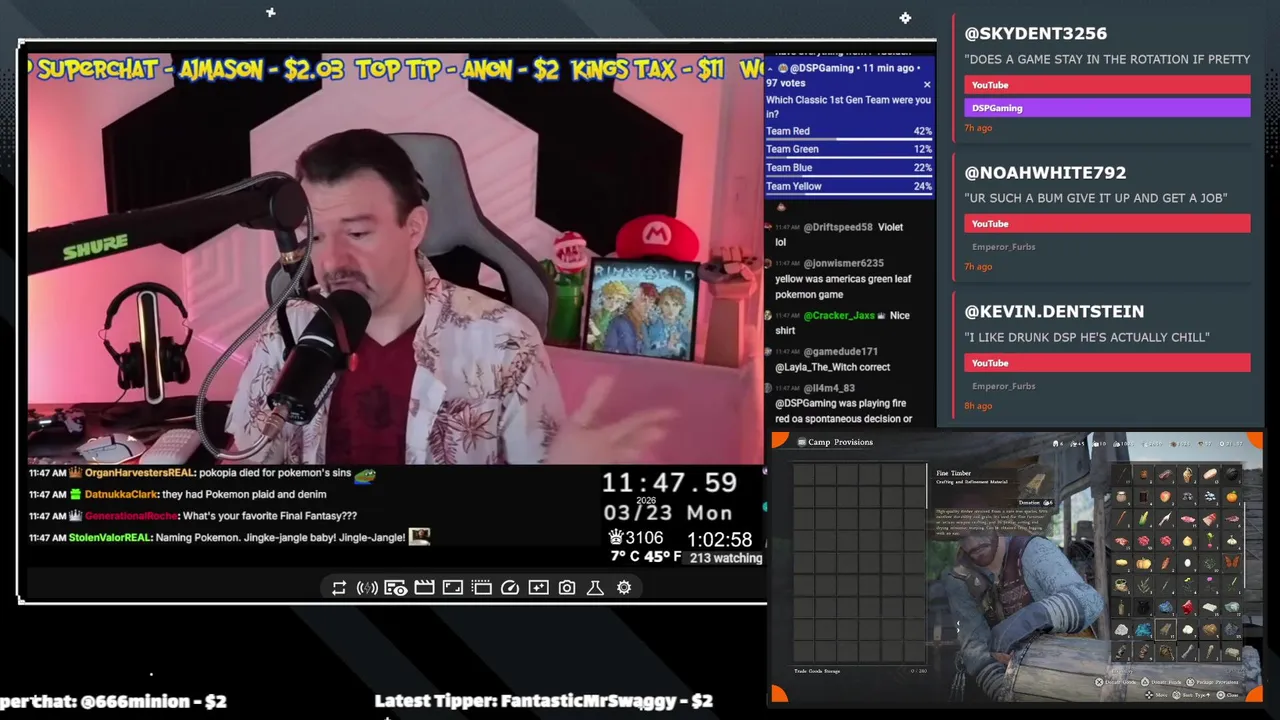Click the @NOAHWHITE792 username heading
The height and width of the screenshot is (720, 1280).
[x=1045, y=173]
